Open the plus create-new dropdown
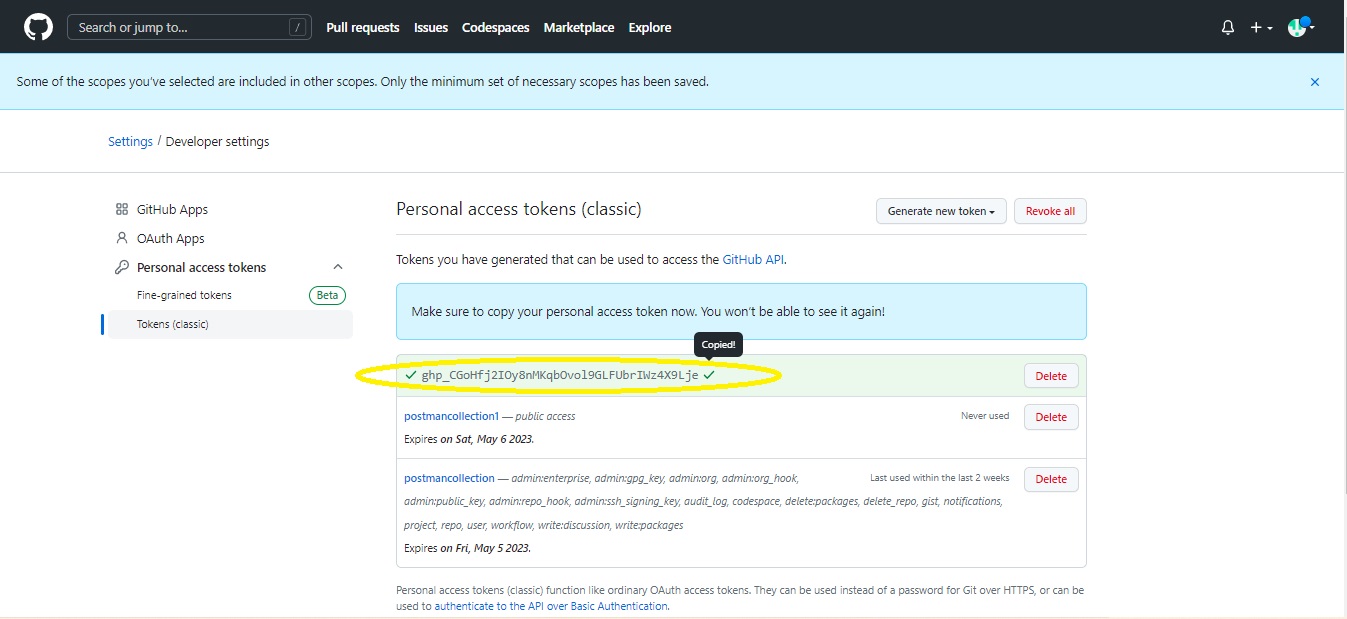 tap(1260, 28)
